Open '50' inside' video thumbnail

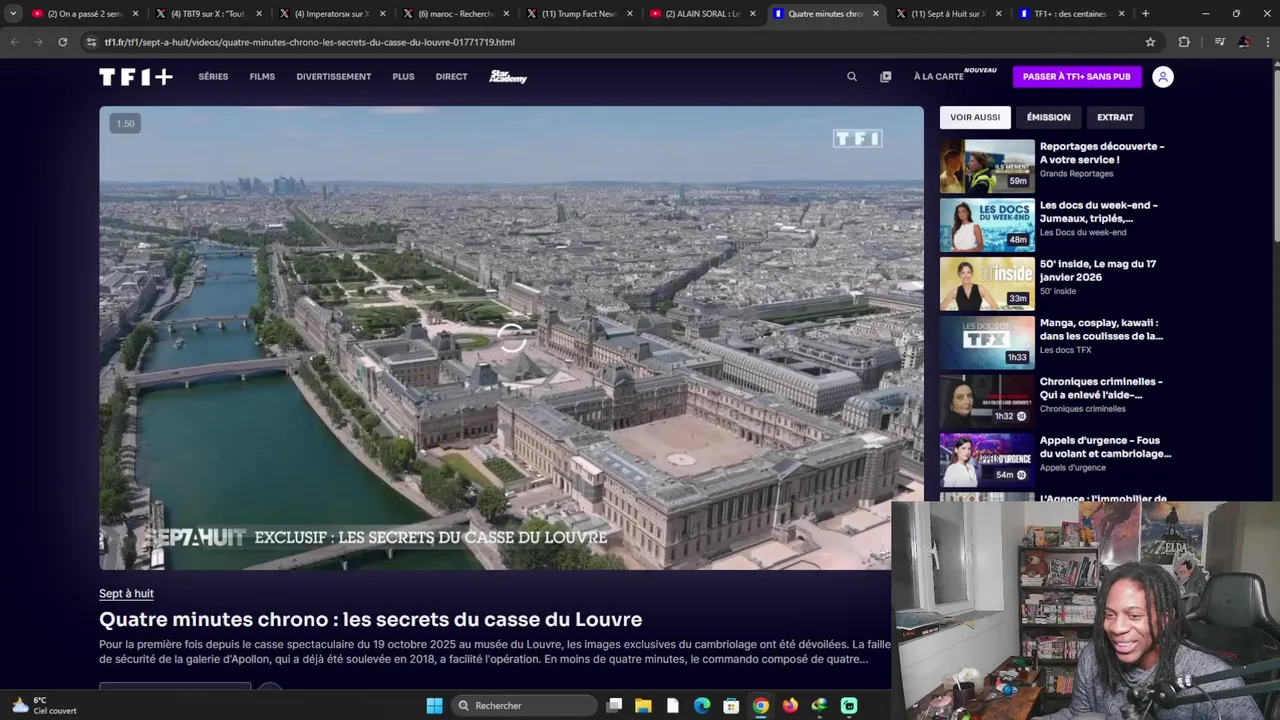(987, 284)
